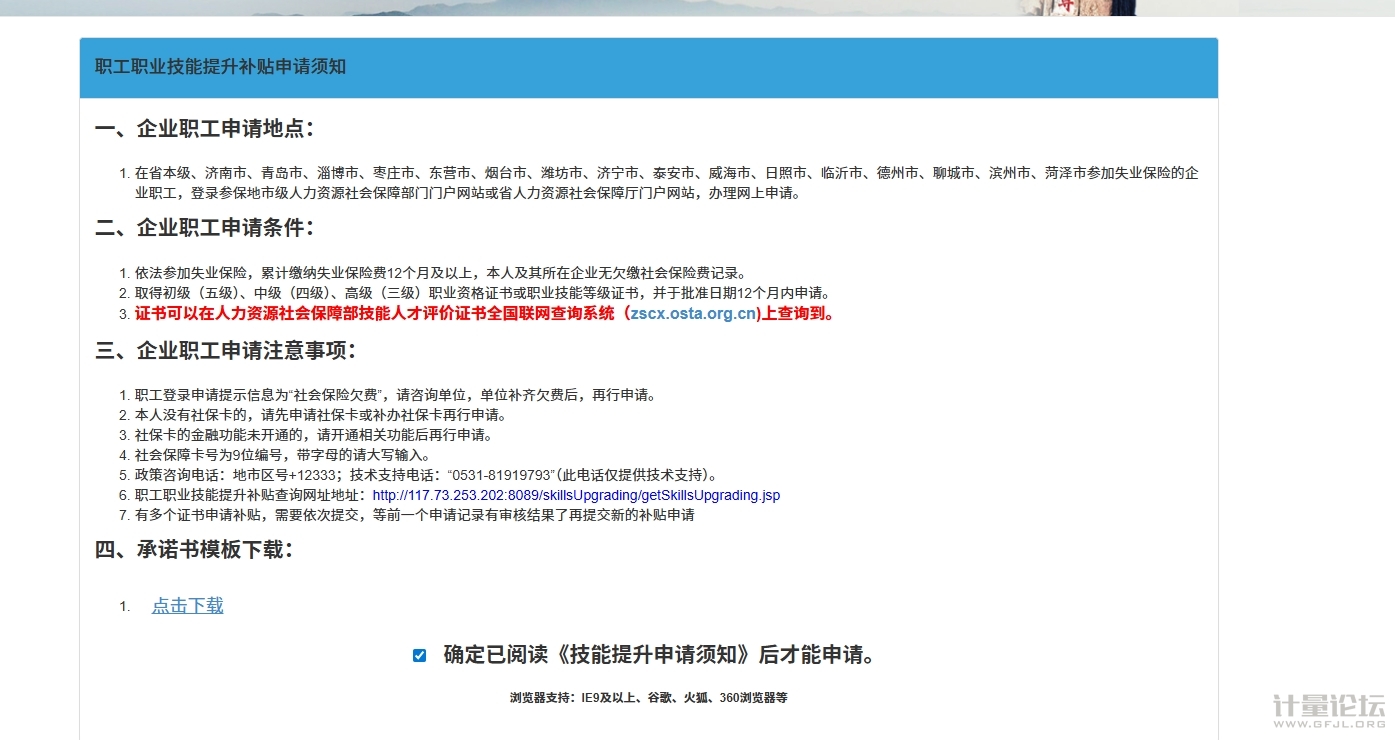Click the 政策咨询电话 phone number line

[425, 475]
